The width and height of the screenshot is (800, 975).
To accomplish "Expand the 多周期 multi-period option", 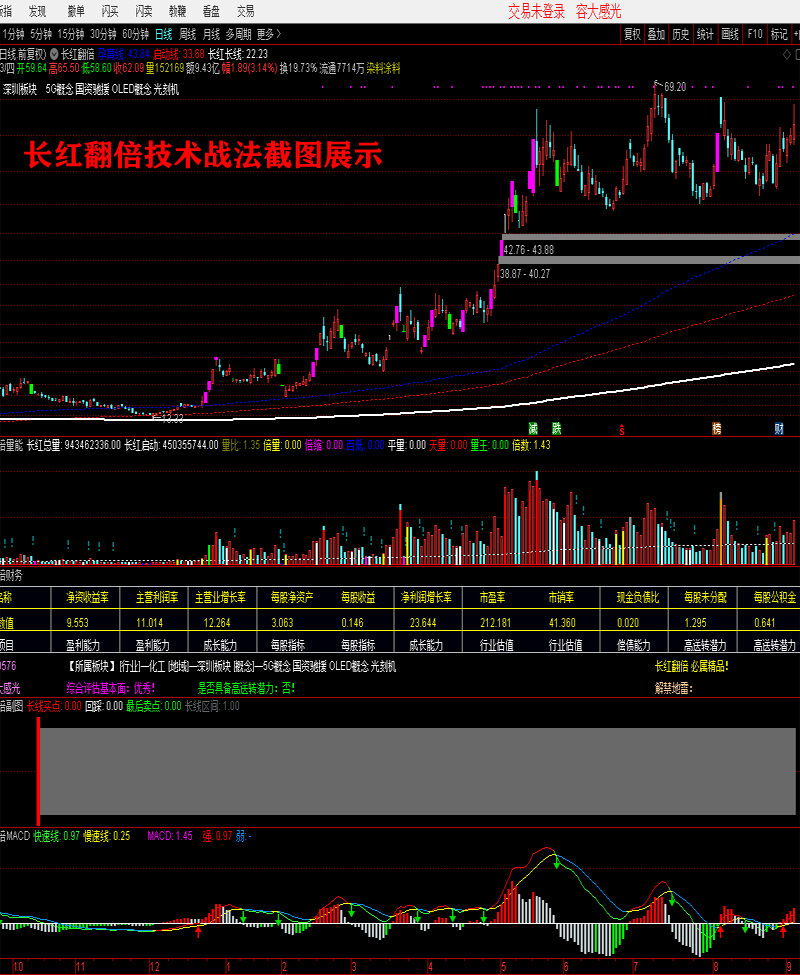I will (238, 34).
